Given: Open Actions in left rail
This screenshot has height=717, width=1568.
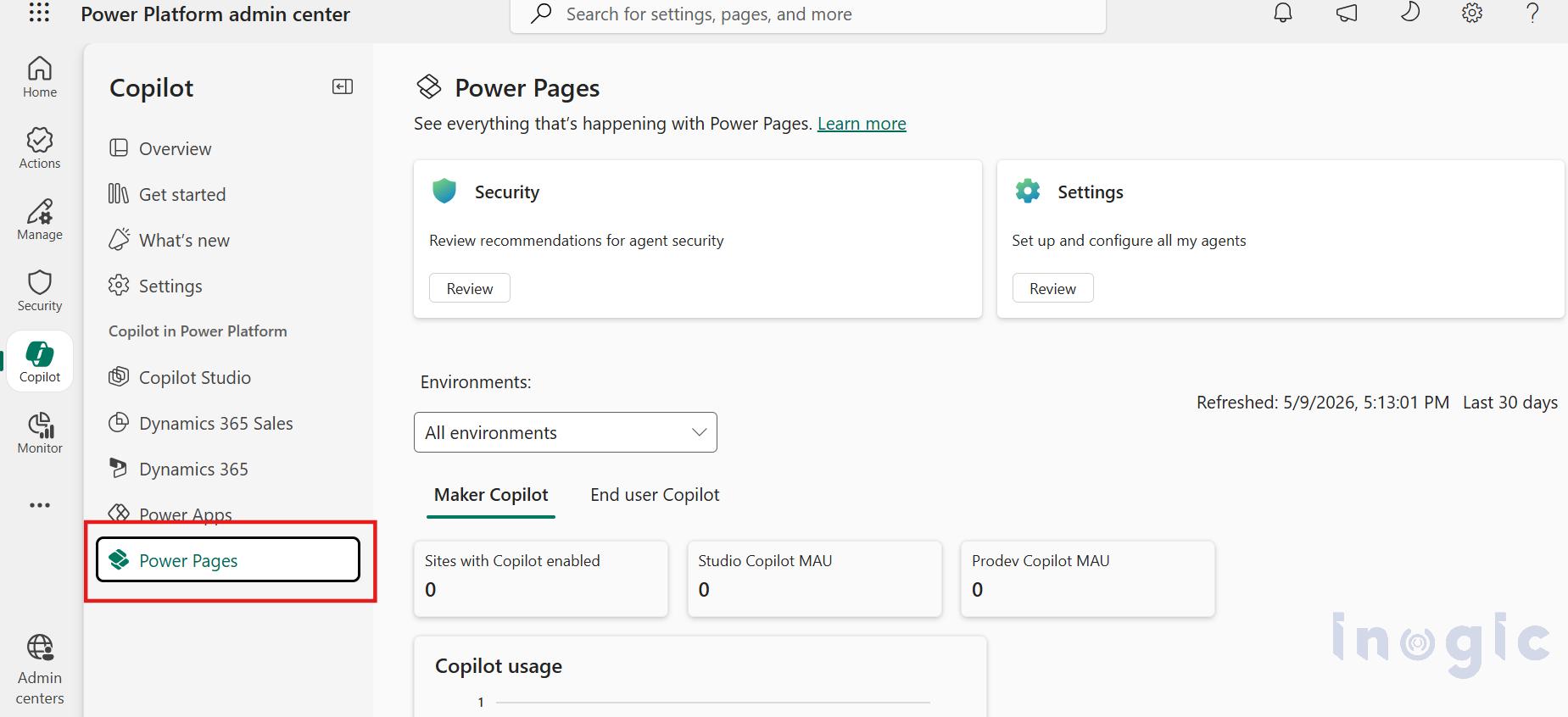Looking at the screenshot, I should (40, 148).
